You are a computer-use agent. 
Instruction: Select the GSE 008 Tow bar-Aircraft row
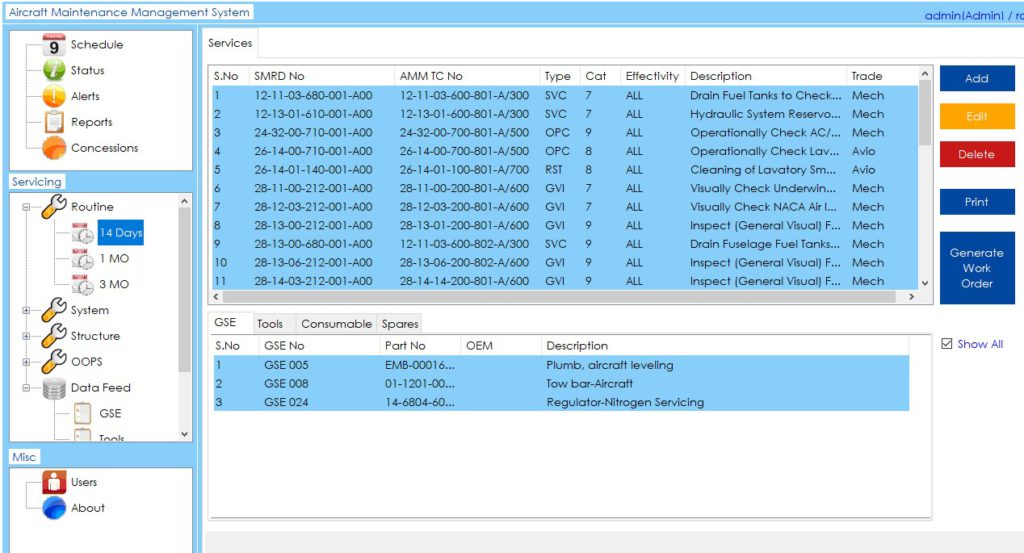point(561,383)
